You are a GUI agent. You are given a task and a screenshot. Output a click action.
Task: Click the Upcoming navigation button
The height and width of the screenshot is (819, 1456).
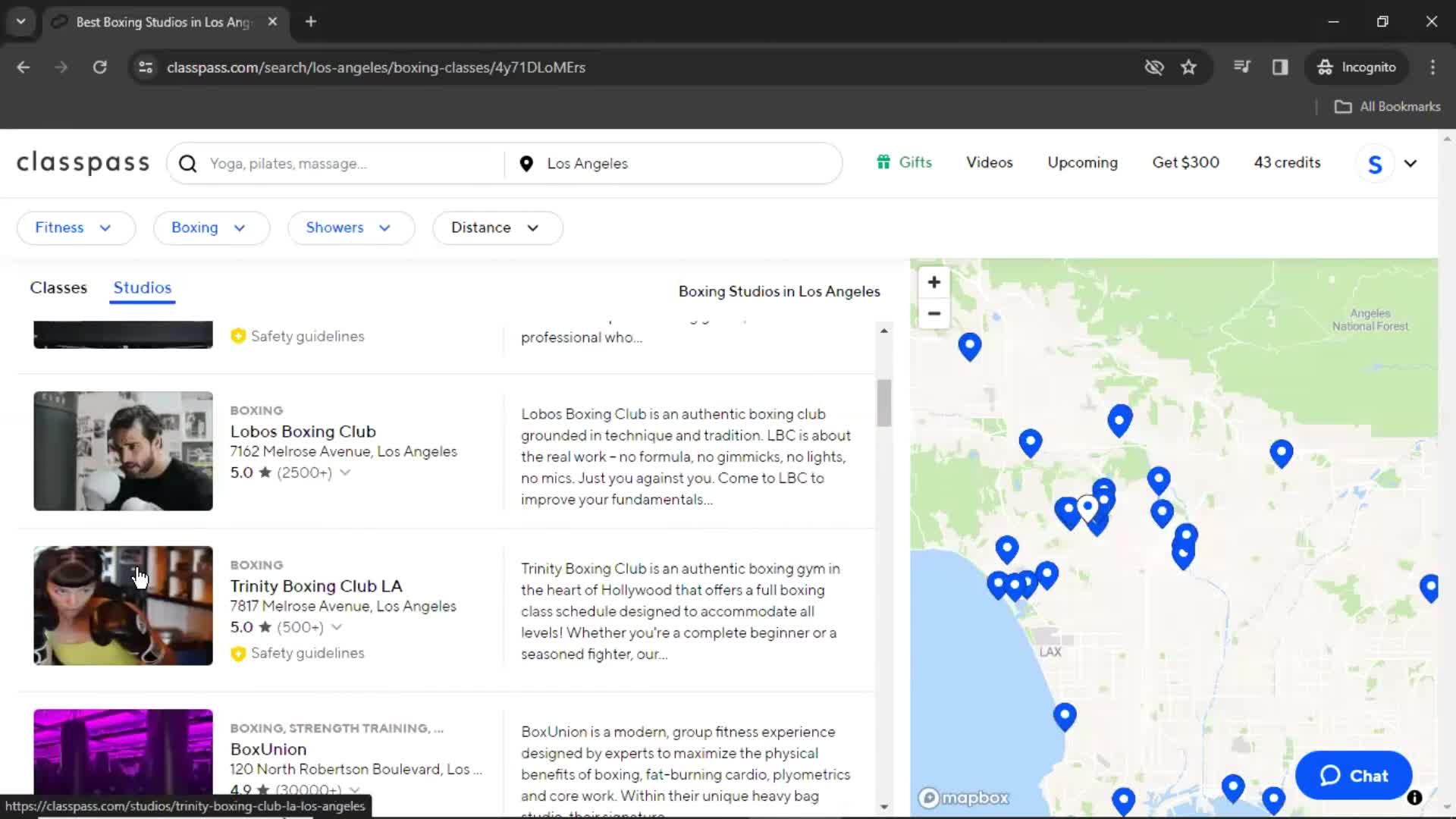click(x=1083, y=163)
